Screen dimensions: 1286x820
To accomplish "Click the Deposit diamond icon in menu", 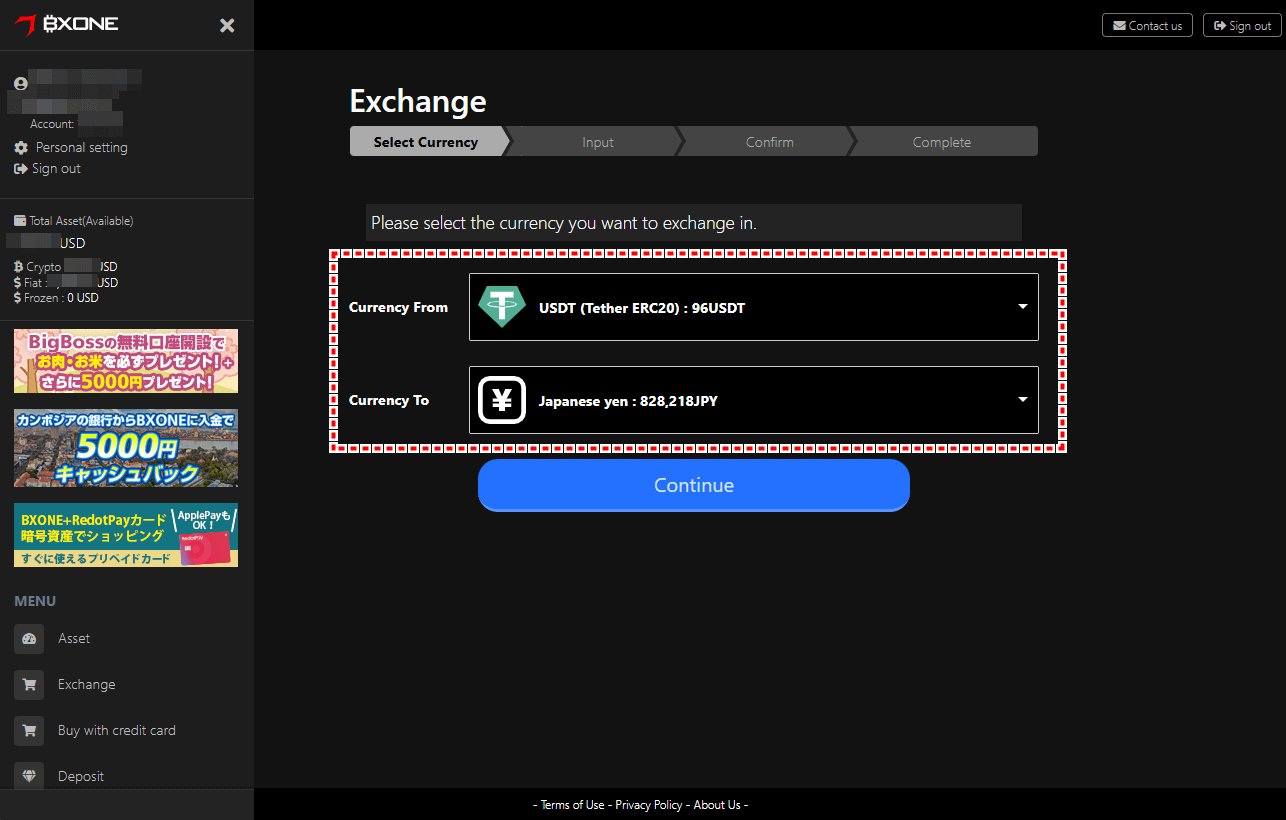I will [29, 776].
